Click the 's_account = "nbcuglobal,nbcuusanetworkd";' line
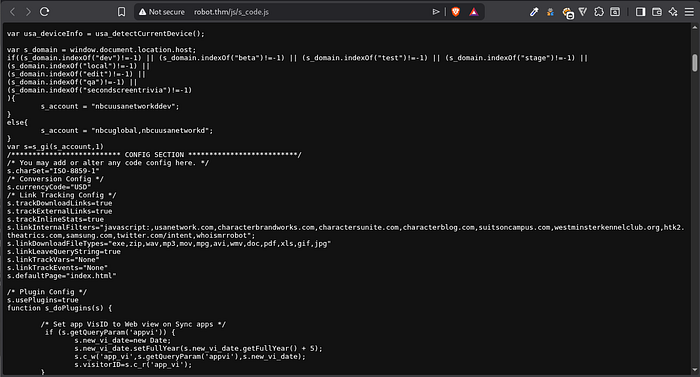This screenshot has width=700, height=377. coord(127,130)
